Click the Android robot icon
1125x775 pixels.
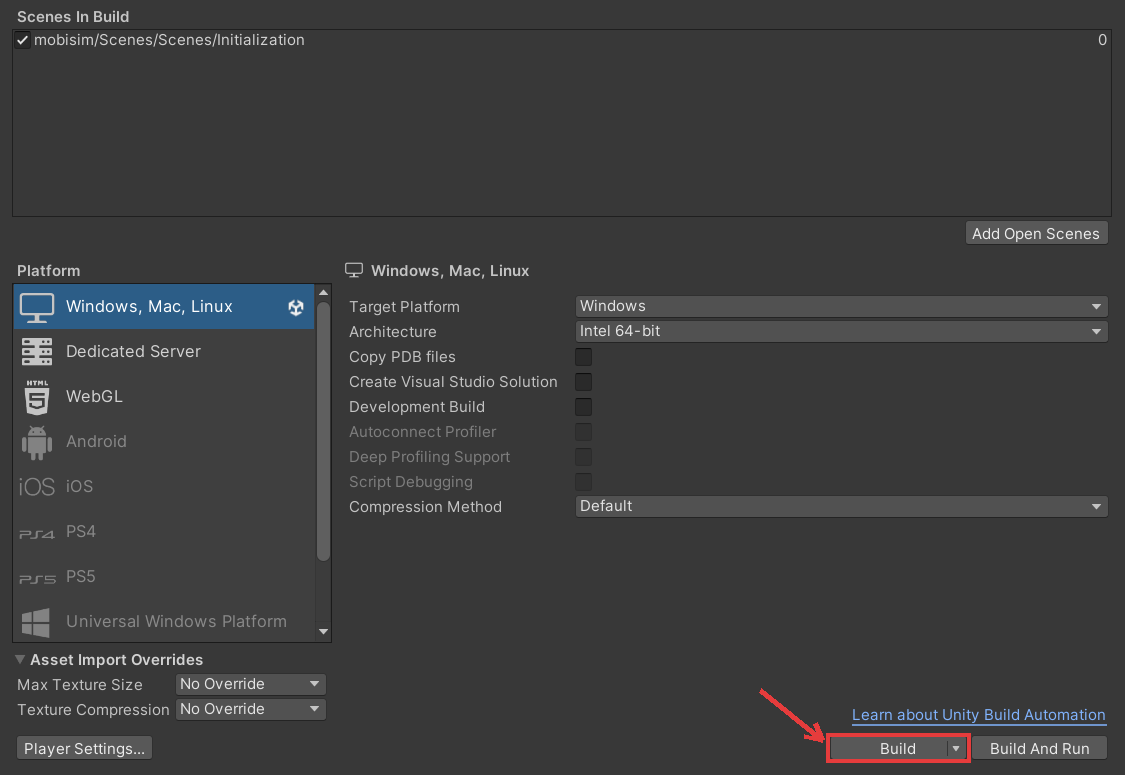pyautogui.click(x=37, y=442)
